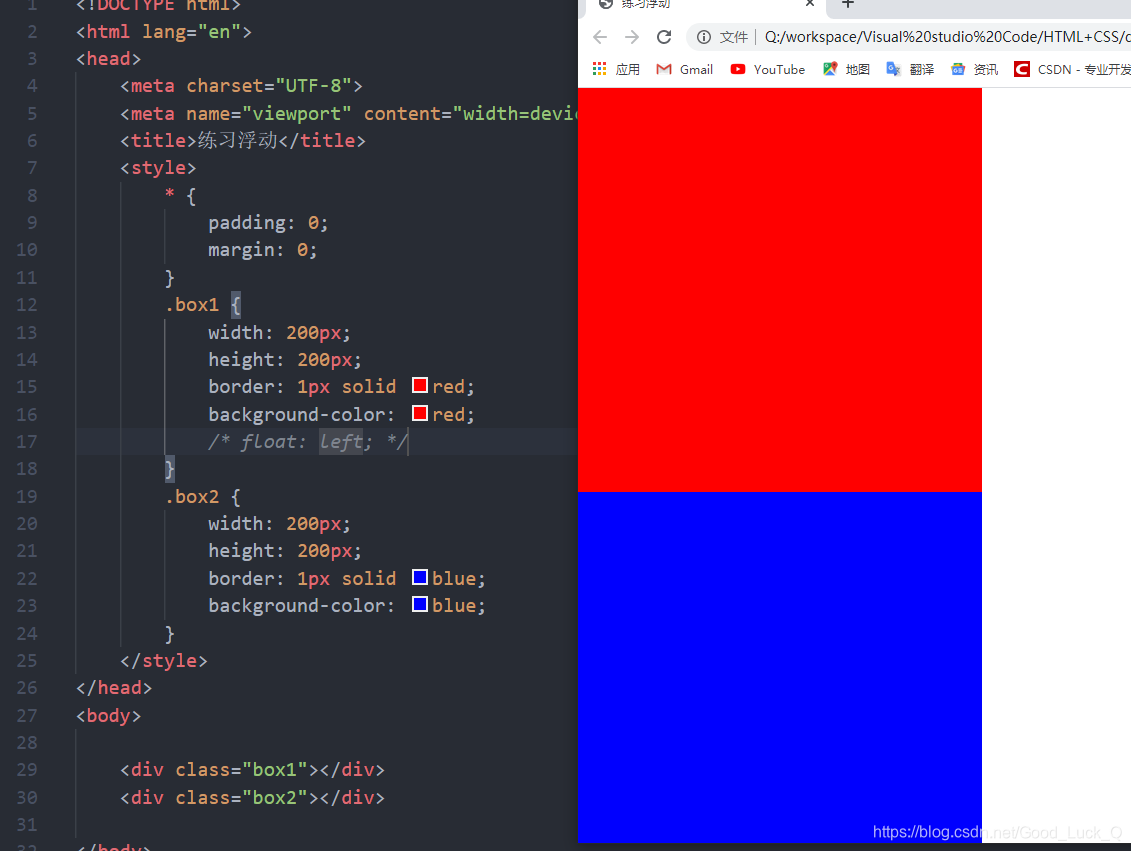
Task: Open the 翻译 translate bookmark
Action: 910,69
